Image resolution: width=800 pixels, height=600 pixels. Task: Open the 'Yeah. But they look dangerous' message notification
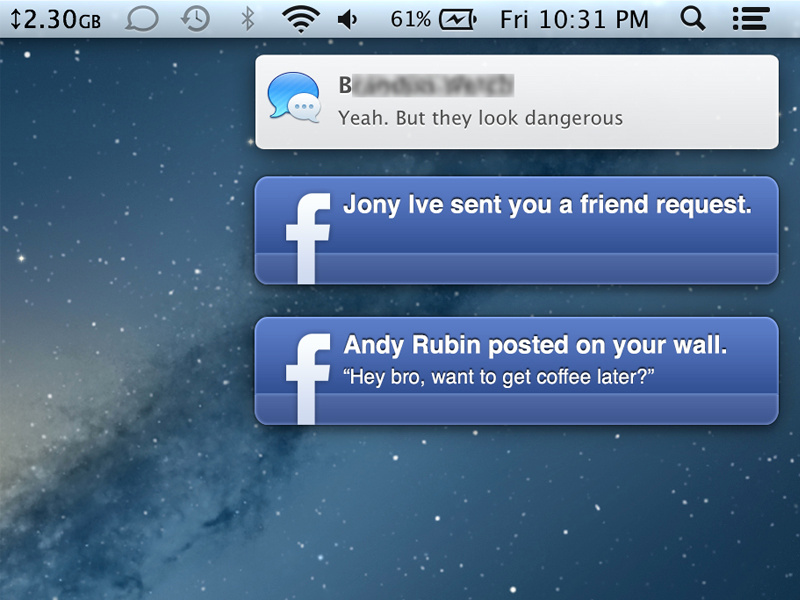517,102
